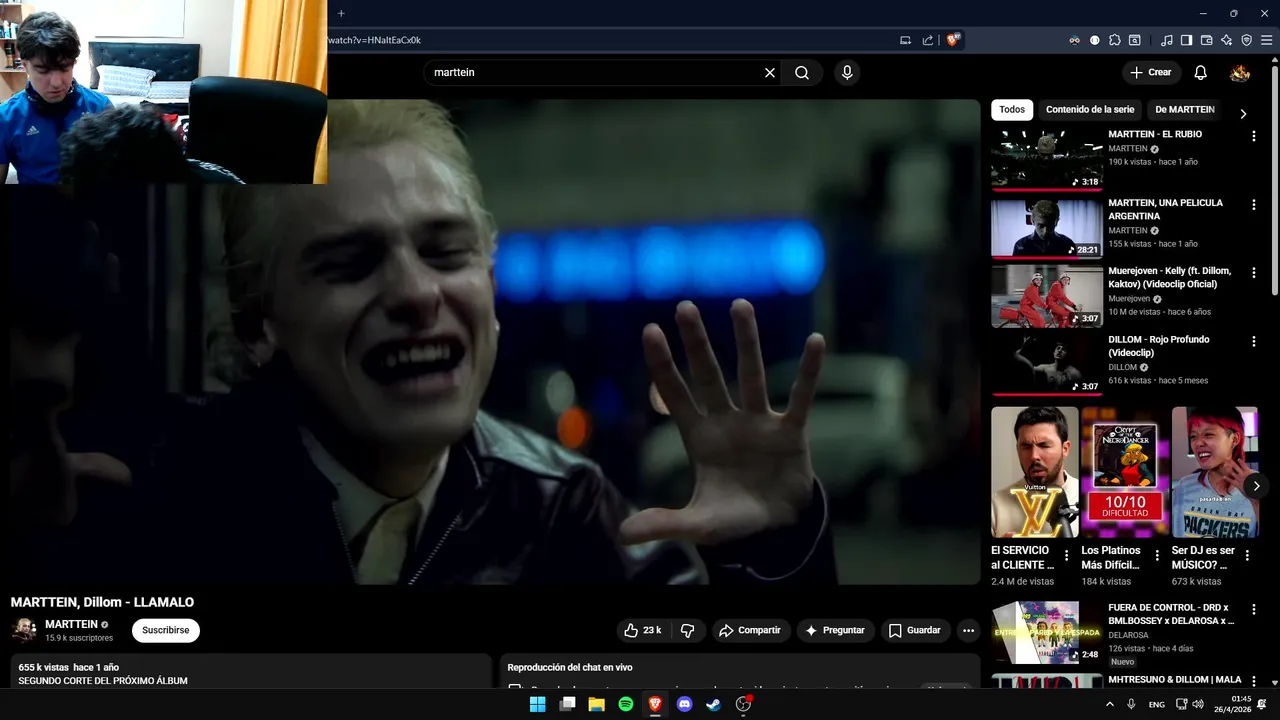This screenshot has width=1280, height=720.
Task: Open options for DILLOM - Rojo Profundo video
Action: point(1253,341)
